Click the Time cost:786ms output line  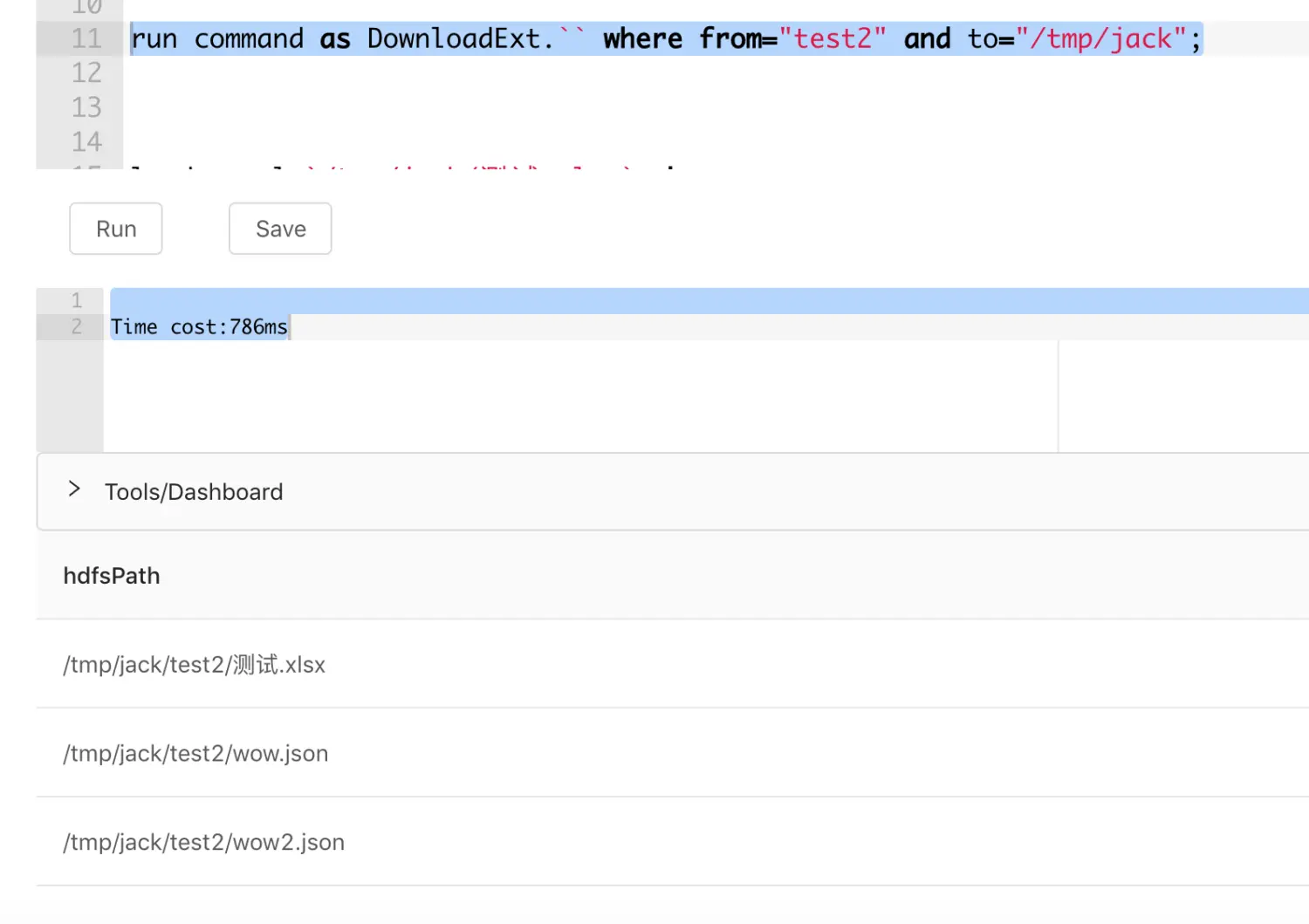199,327
